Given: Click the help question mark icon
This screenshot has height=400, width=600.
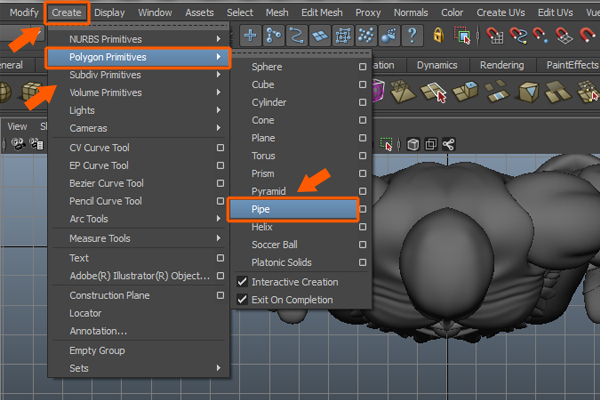Looking at the screenshot, I should pyautogui.click(x=414, y=37).
